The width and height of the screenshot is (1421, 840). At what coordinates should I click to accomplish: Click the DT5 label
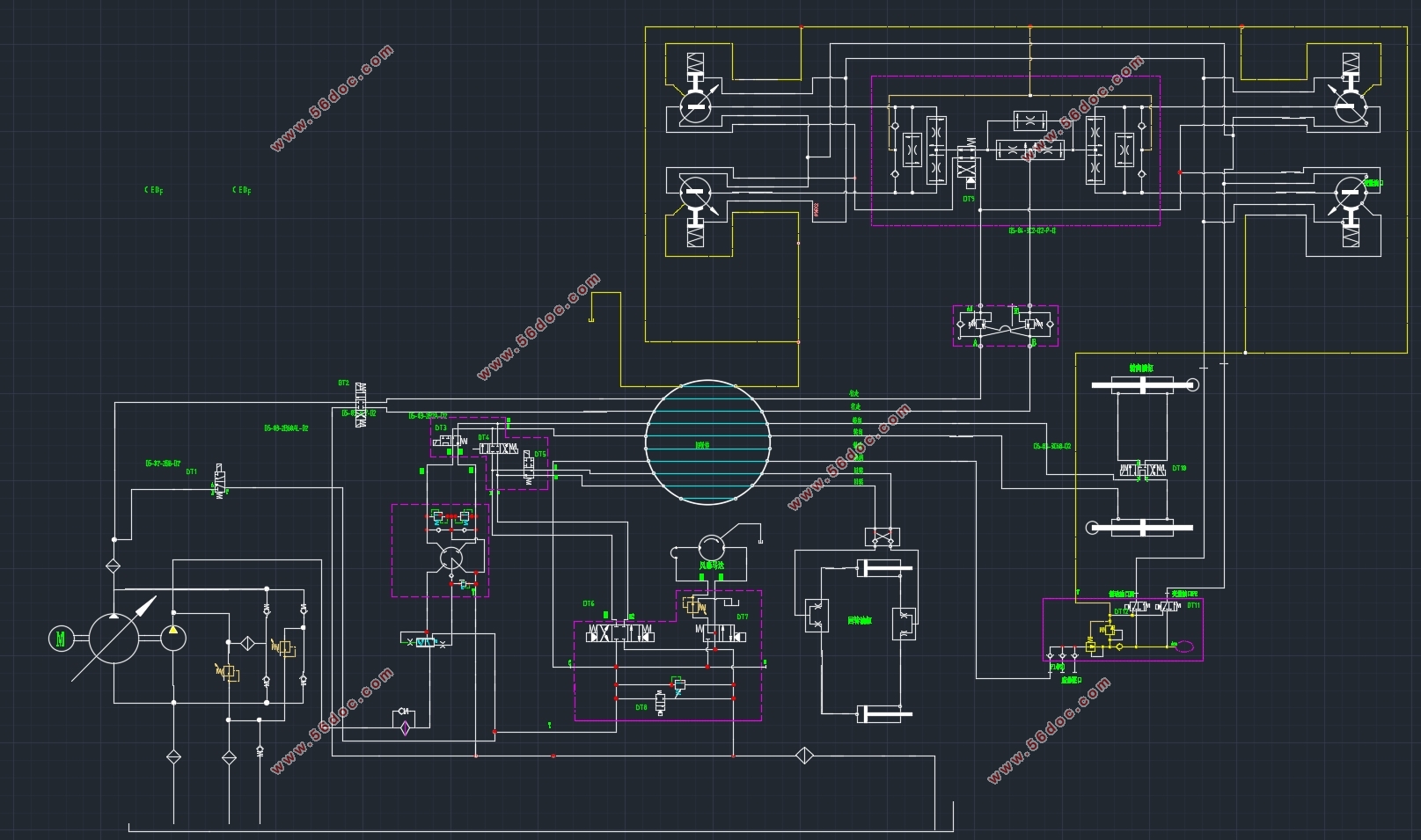coord(540,455)
